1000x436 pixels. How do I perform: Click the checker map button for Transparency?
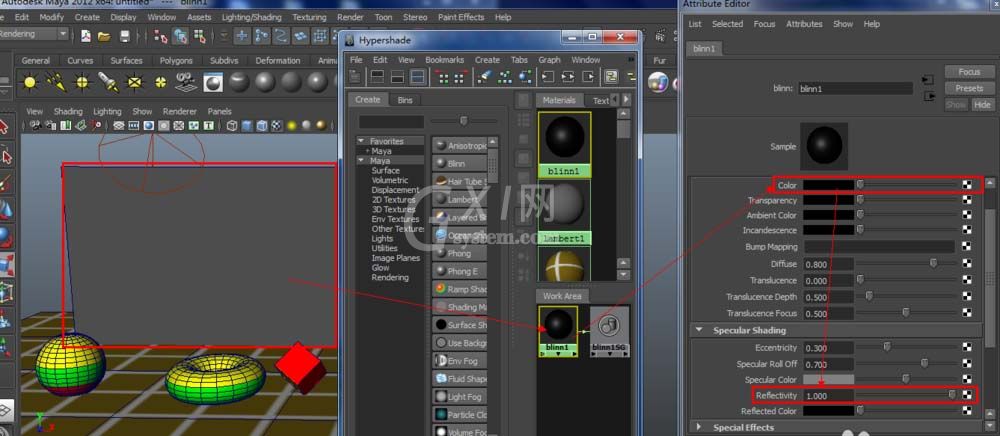coord(967,200)
